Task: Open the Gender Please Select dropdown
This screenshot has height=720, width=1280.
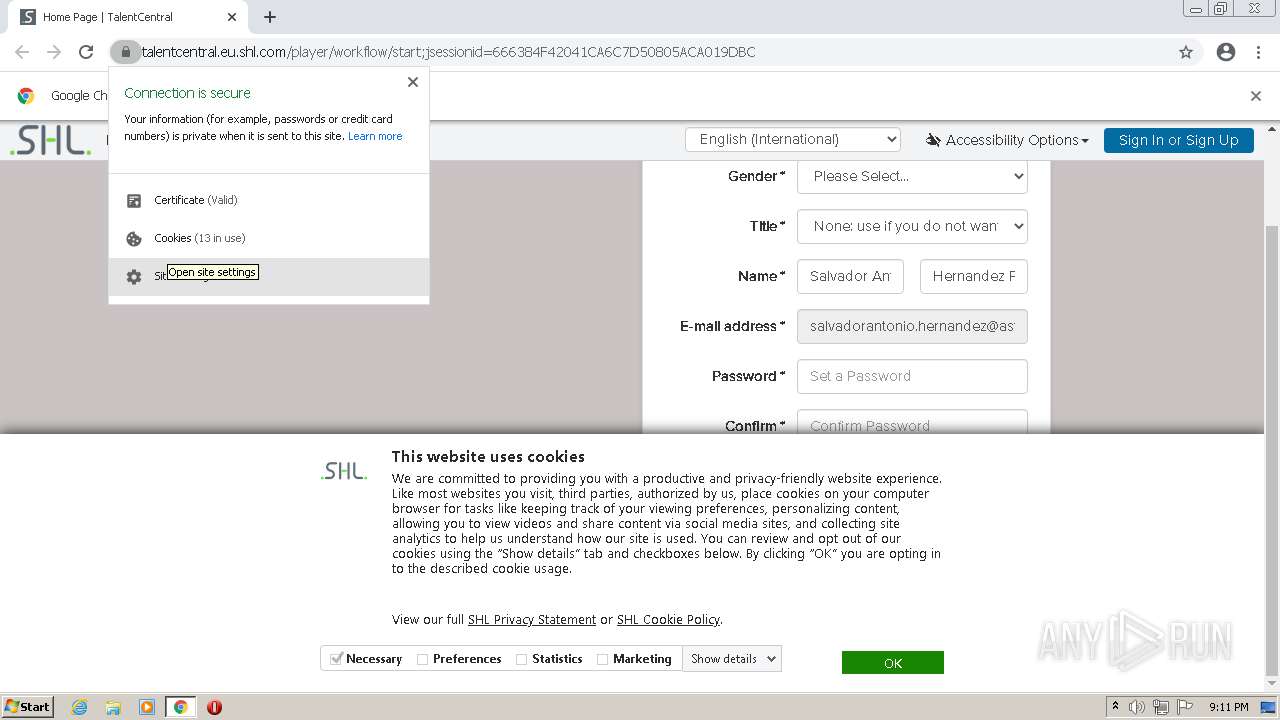Action: coord(912,176)
